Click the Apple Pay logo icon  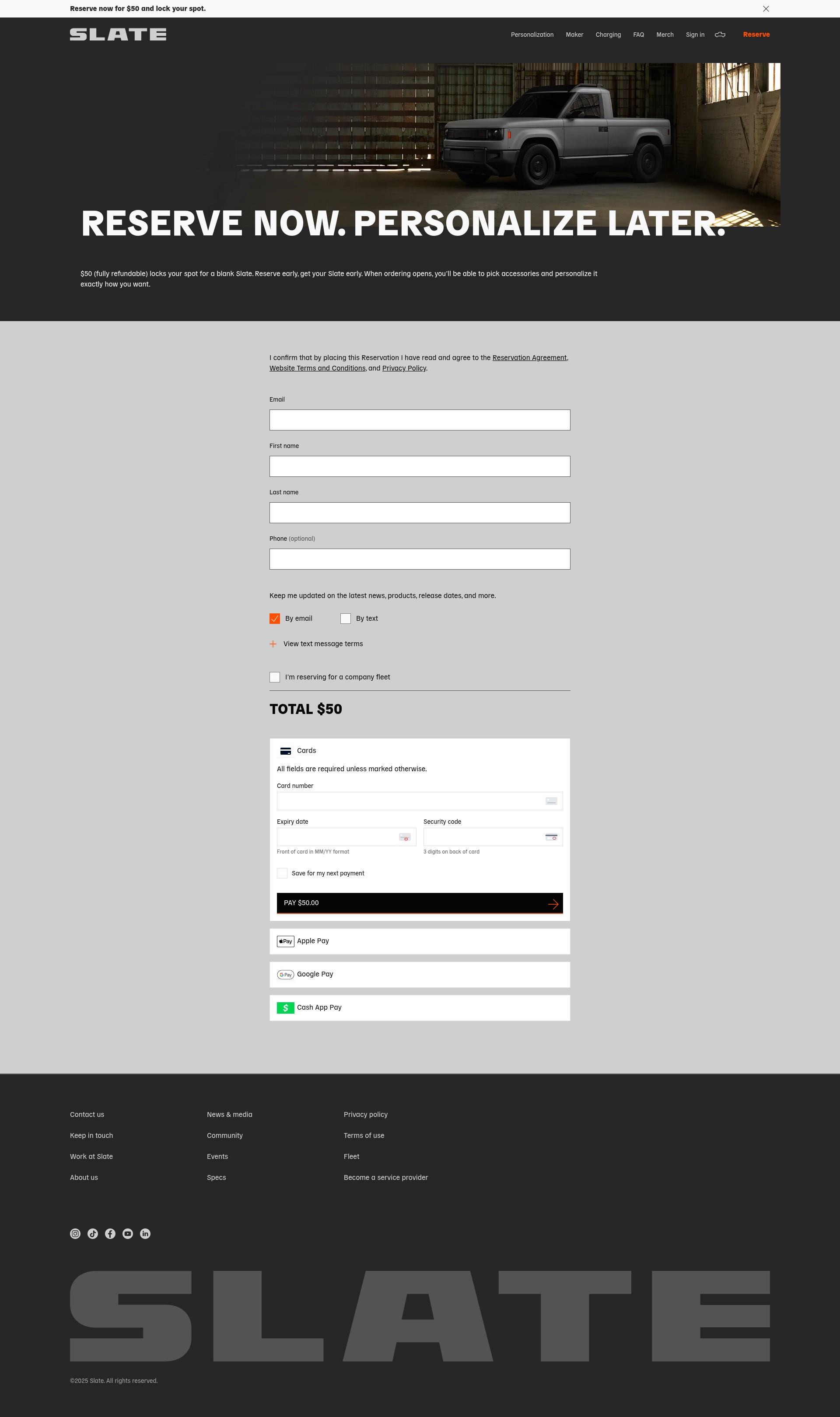[x=285, y=941]
